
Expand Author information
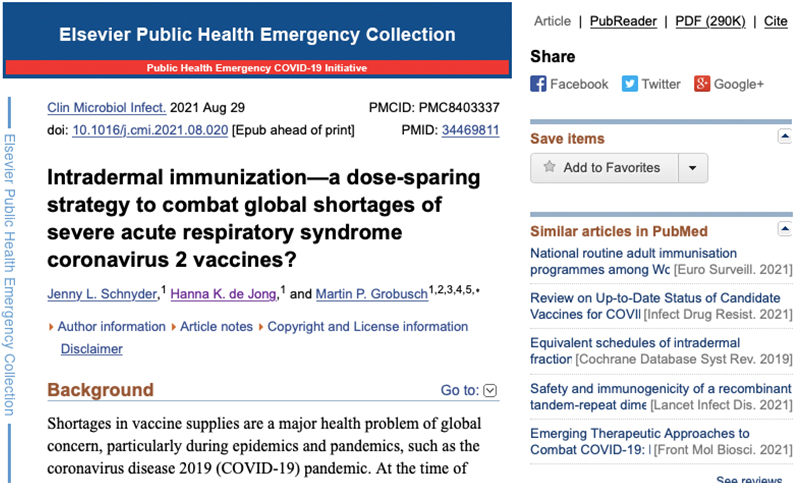[111, 327]
